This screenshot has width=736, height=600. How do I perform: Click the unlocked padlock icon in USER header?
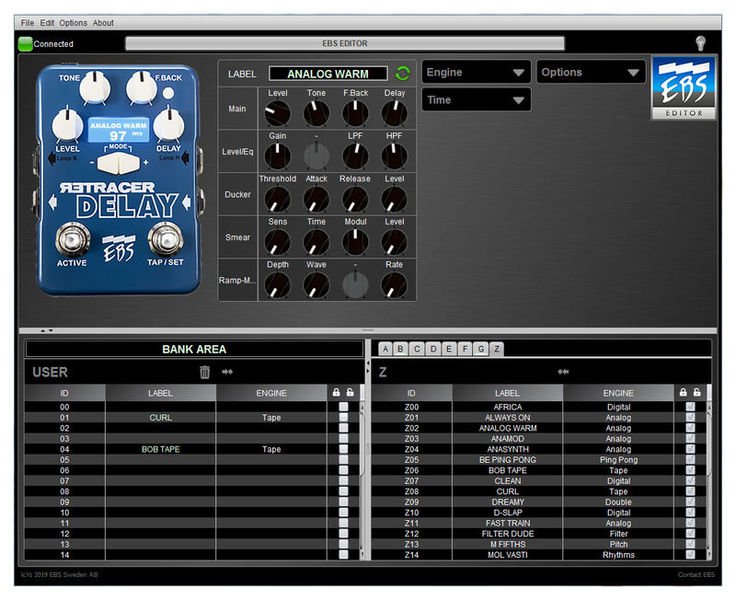(x=350, y=392)
